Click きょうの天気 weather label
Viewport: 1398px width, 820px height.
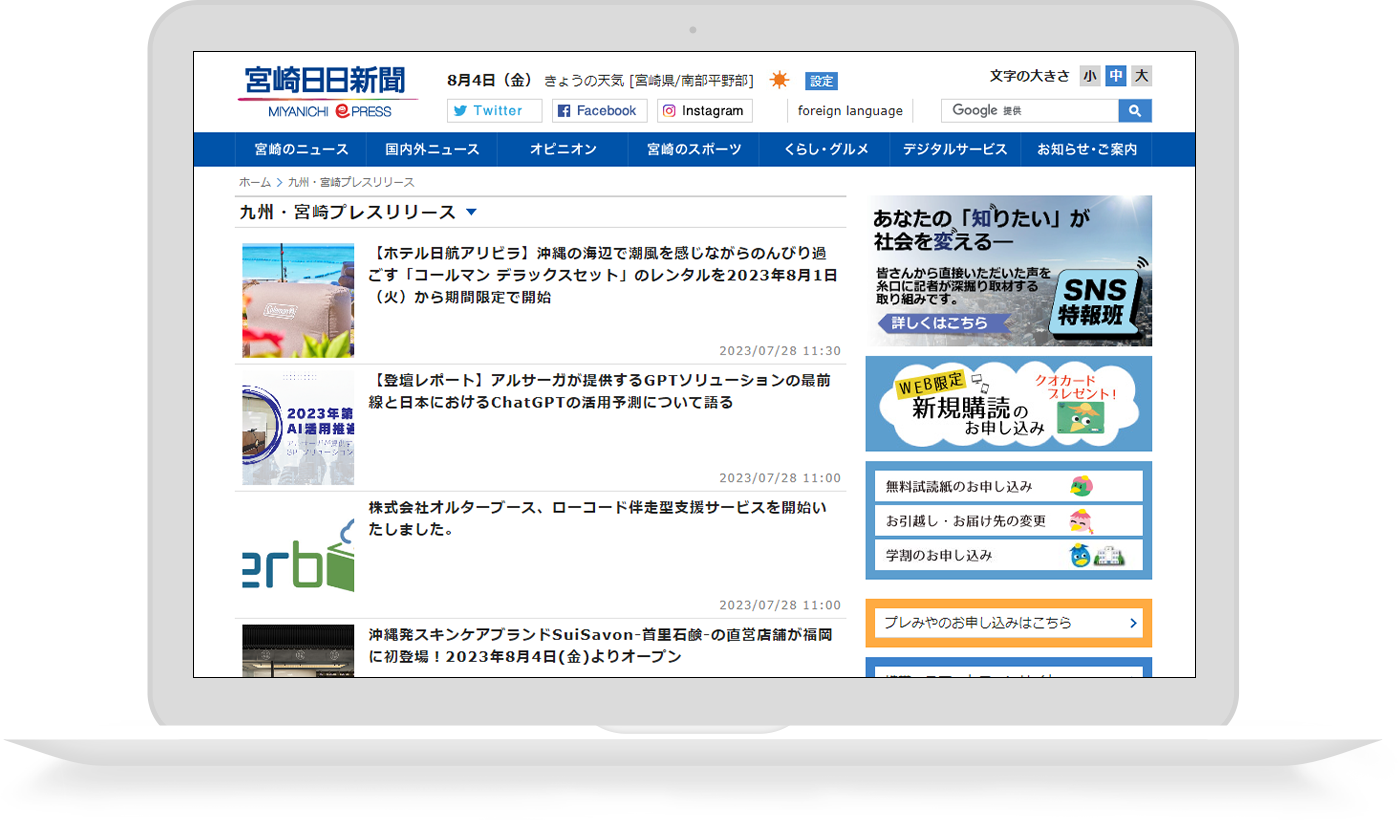pyautogui.click(x=584, y=80)
